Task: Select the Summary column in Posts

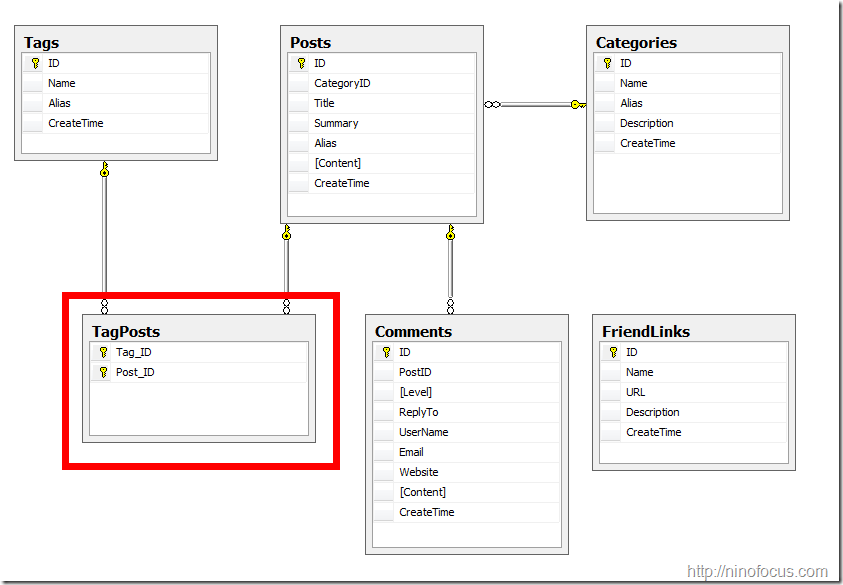Action: 382,123
